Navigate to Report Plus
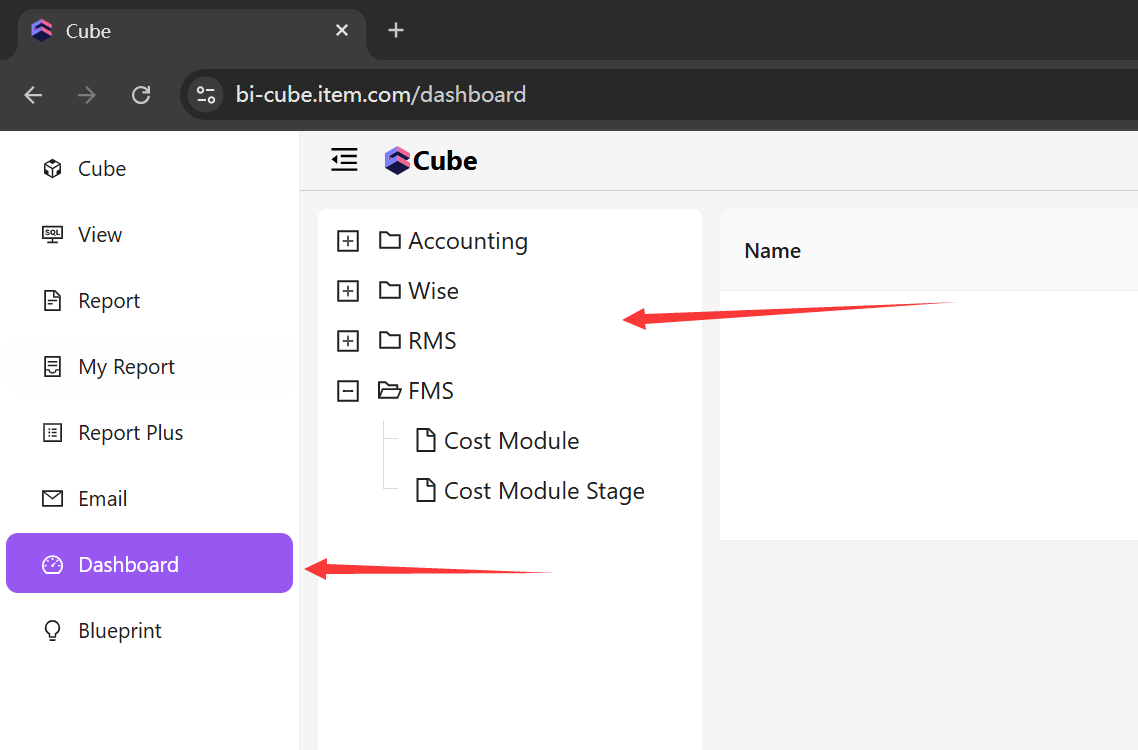1138x750 pixels. point(130,433)
